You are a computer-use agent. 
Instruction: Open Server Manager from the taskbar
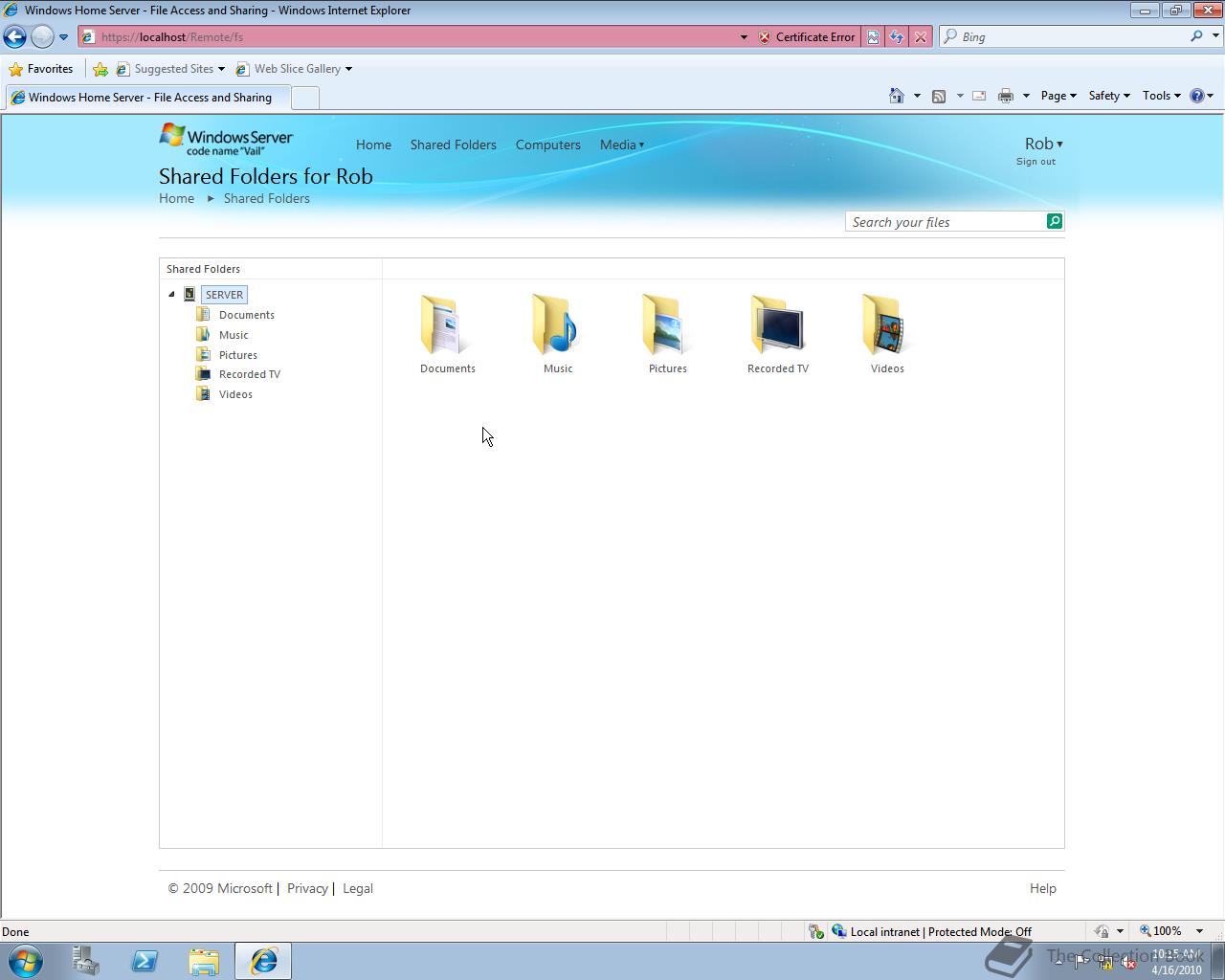pos(85,961)
